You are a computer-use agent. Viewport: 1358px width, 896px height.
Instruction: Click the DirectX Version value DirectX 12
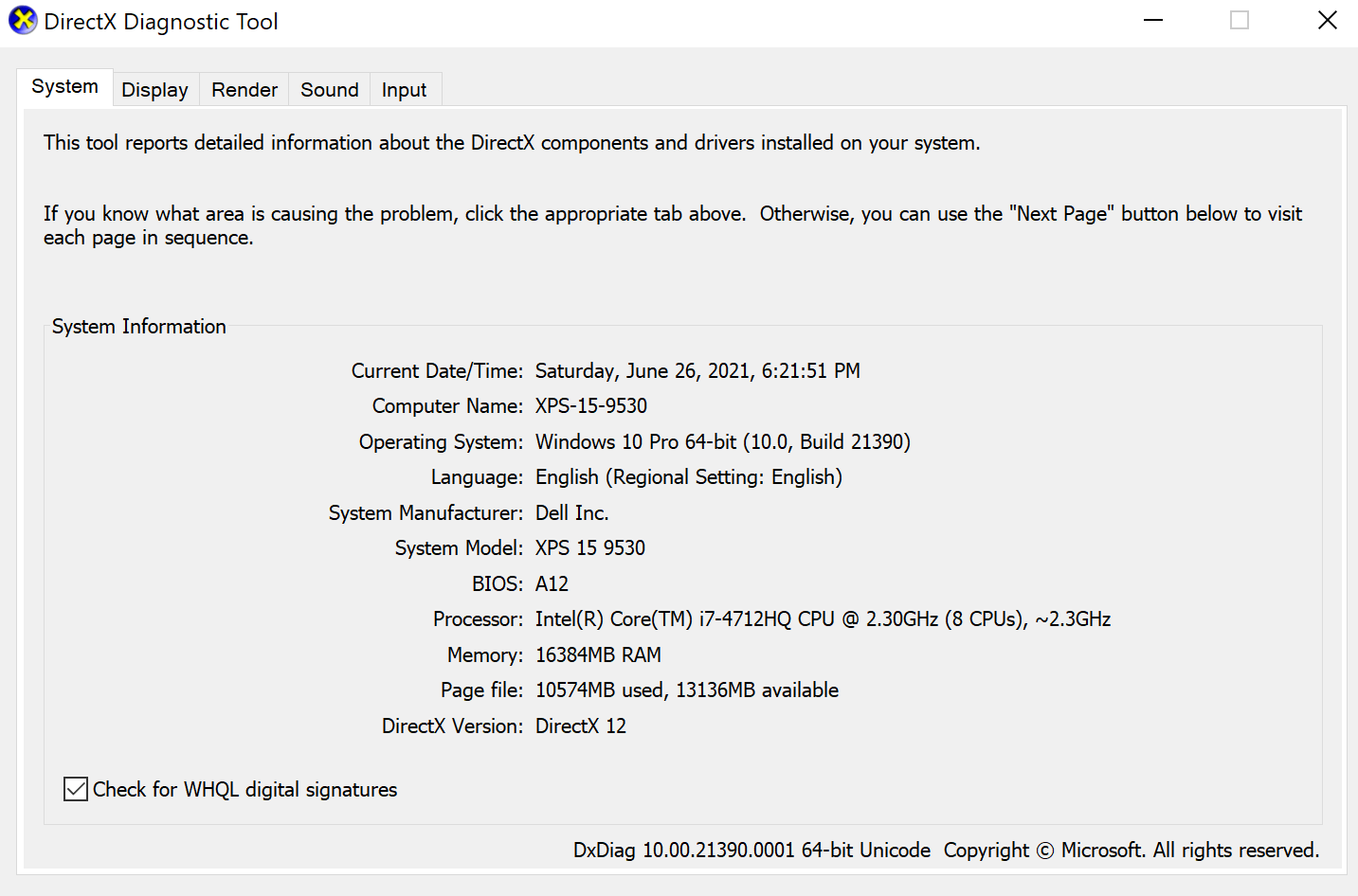click(x=581, y=726)
